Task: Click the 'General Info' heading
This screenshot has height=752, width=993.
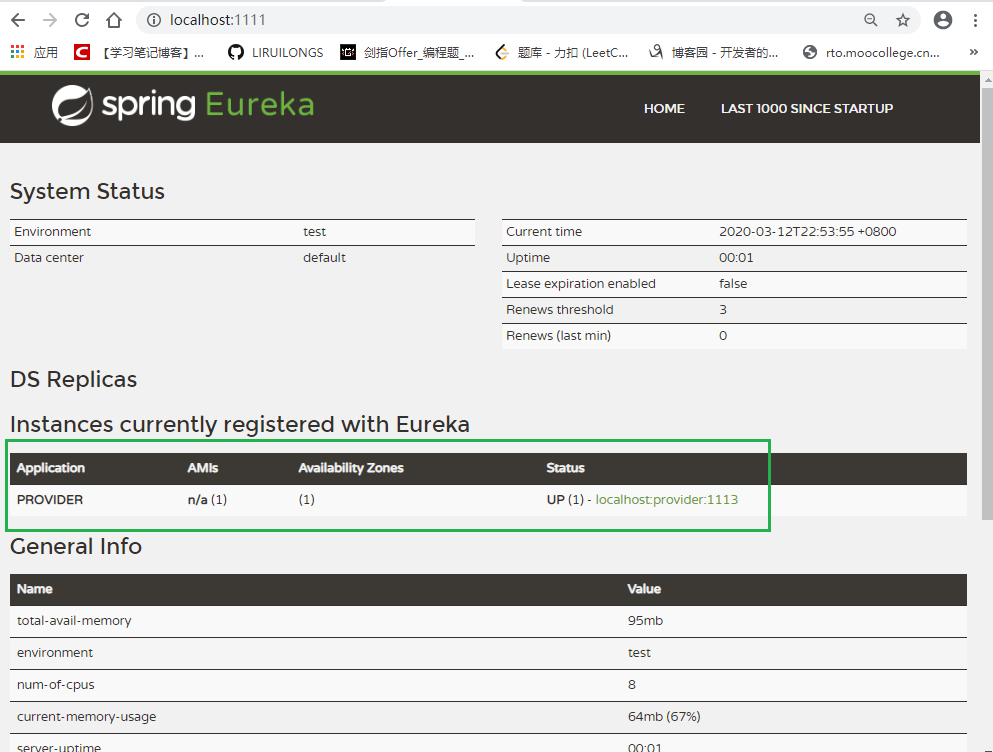Action: 76,546
